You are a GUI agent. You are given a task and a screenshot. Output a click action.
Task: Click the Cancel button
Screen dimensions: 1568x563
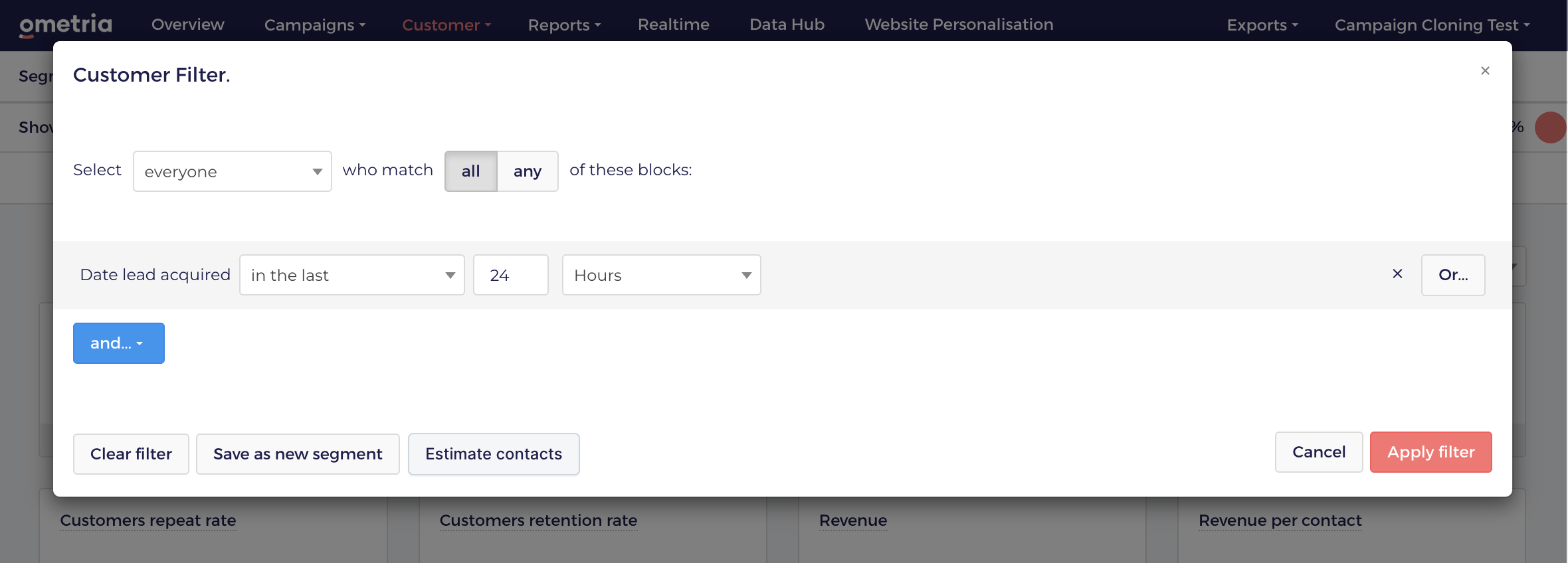[1319, 452]
